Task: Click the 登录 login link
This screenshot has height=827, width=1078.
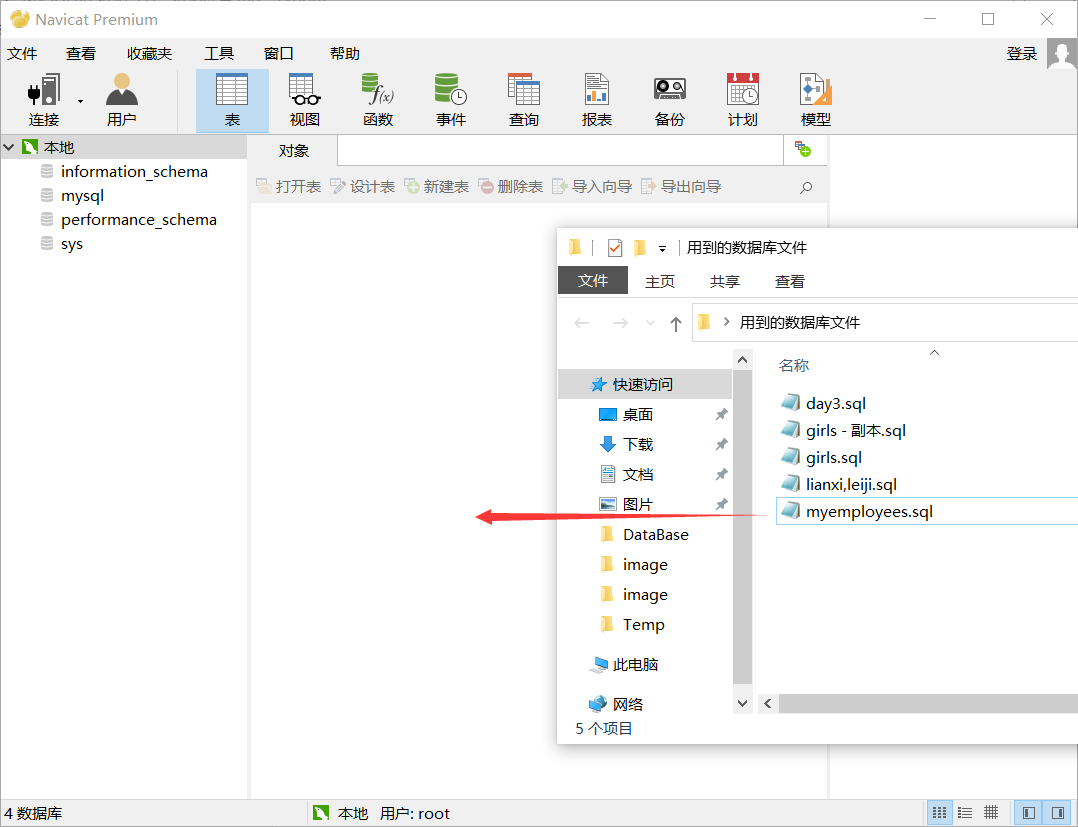Action: 1021,54
